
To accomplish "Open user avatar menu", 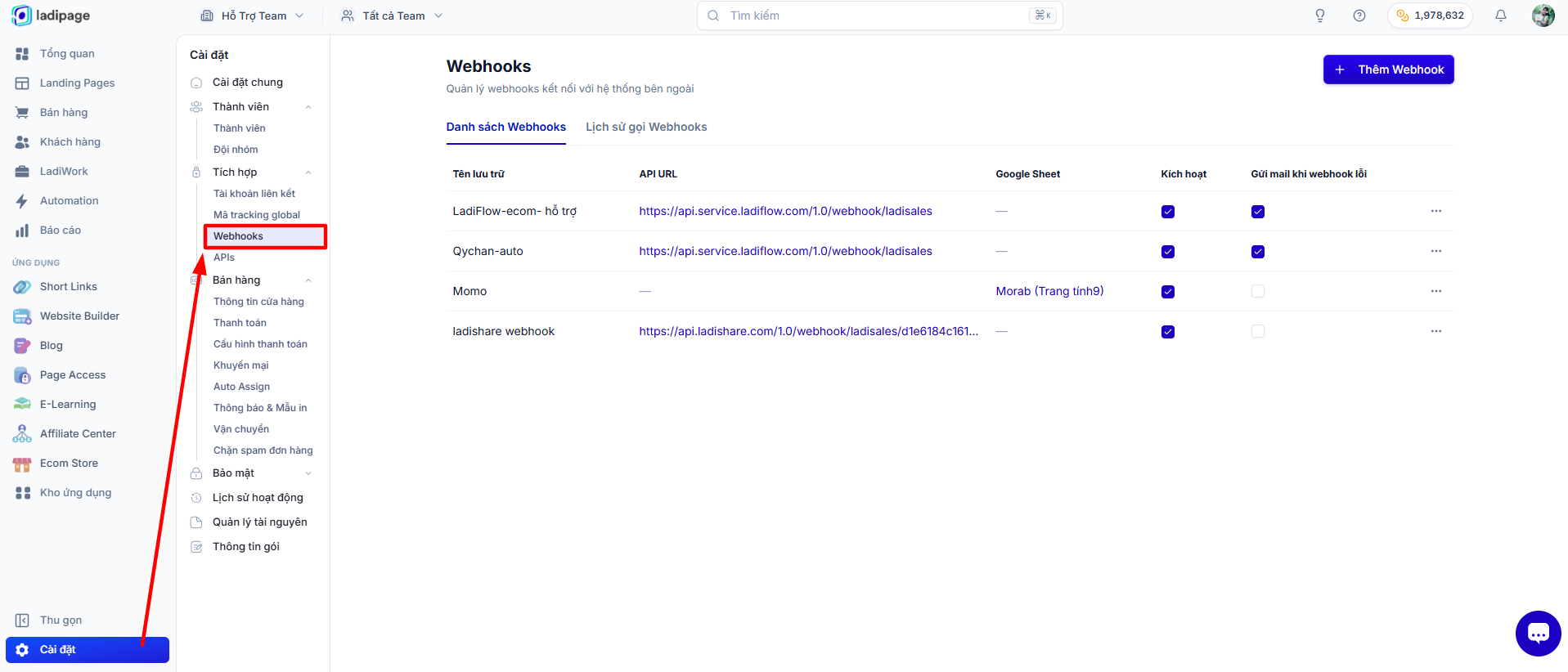I will tap(1543, 16).
